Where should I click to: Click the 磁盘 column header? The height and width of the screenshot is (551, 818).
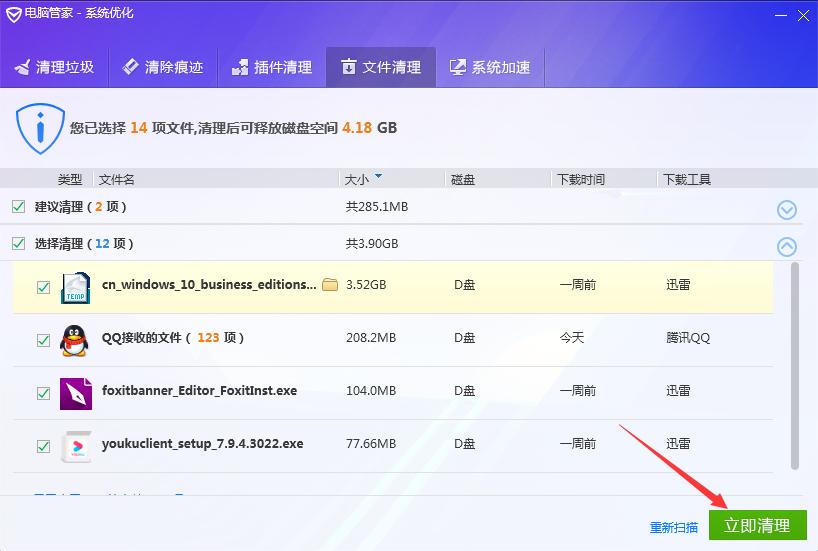coord(463,179)
